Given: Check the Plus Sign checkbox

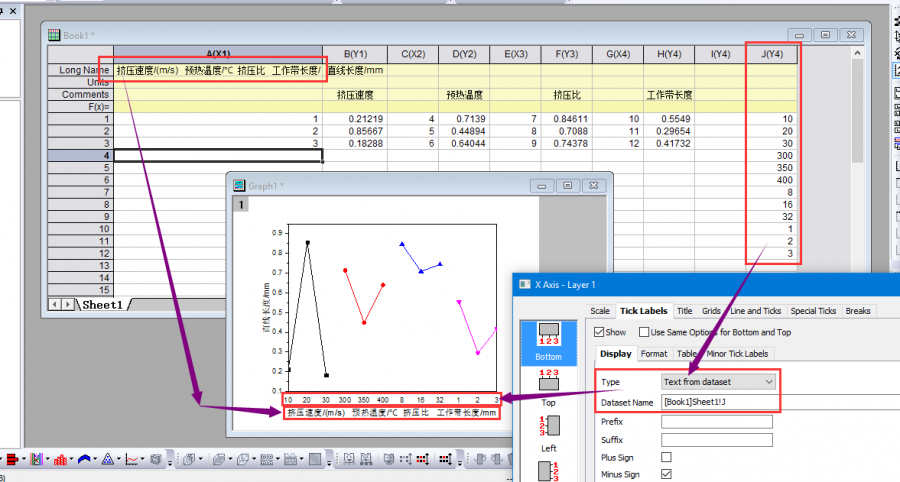Looking at the screenshot, I should 666,457.
